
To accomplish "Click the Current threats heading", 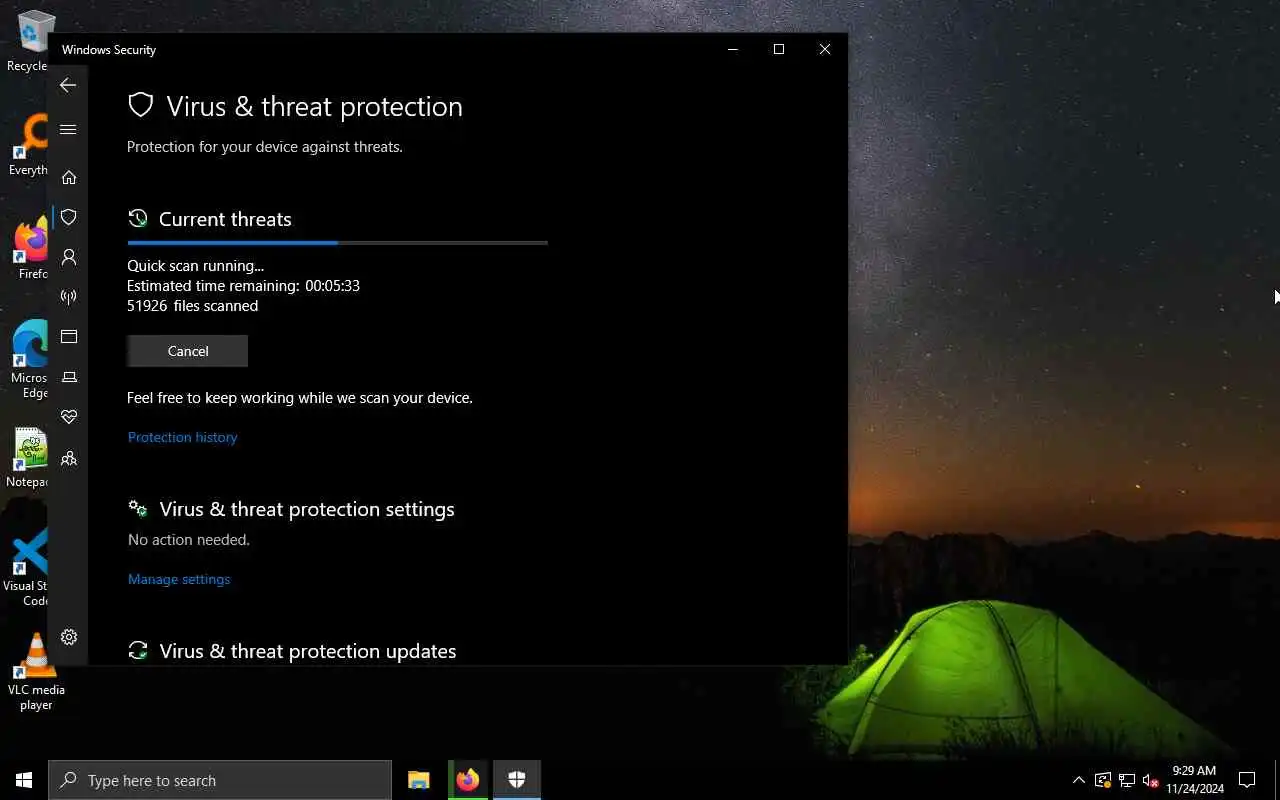I will pos(225,219).
